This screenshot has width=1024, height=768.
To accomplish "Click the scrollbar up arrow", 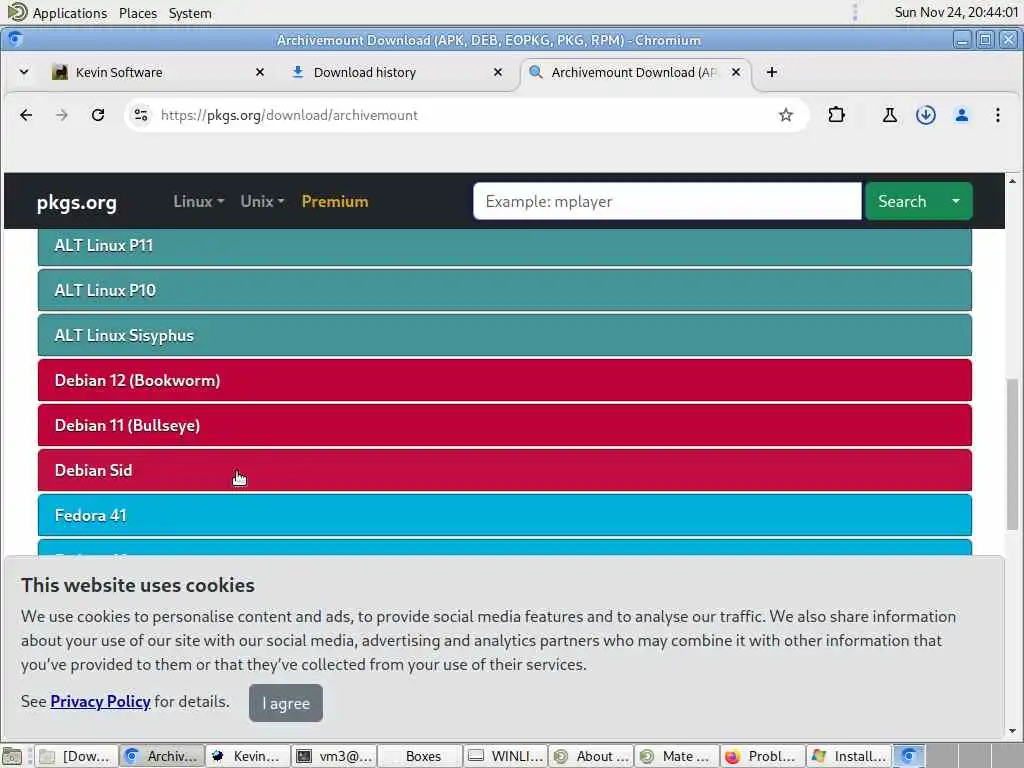I will (x=1012, y=181).
